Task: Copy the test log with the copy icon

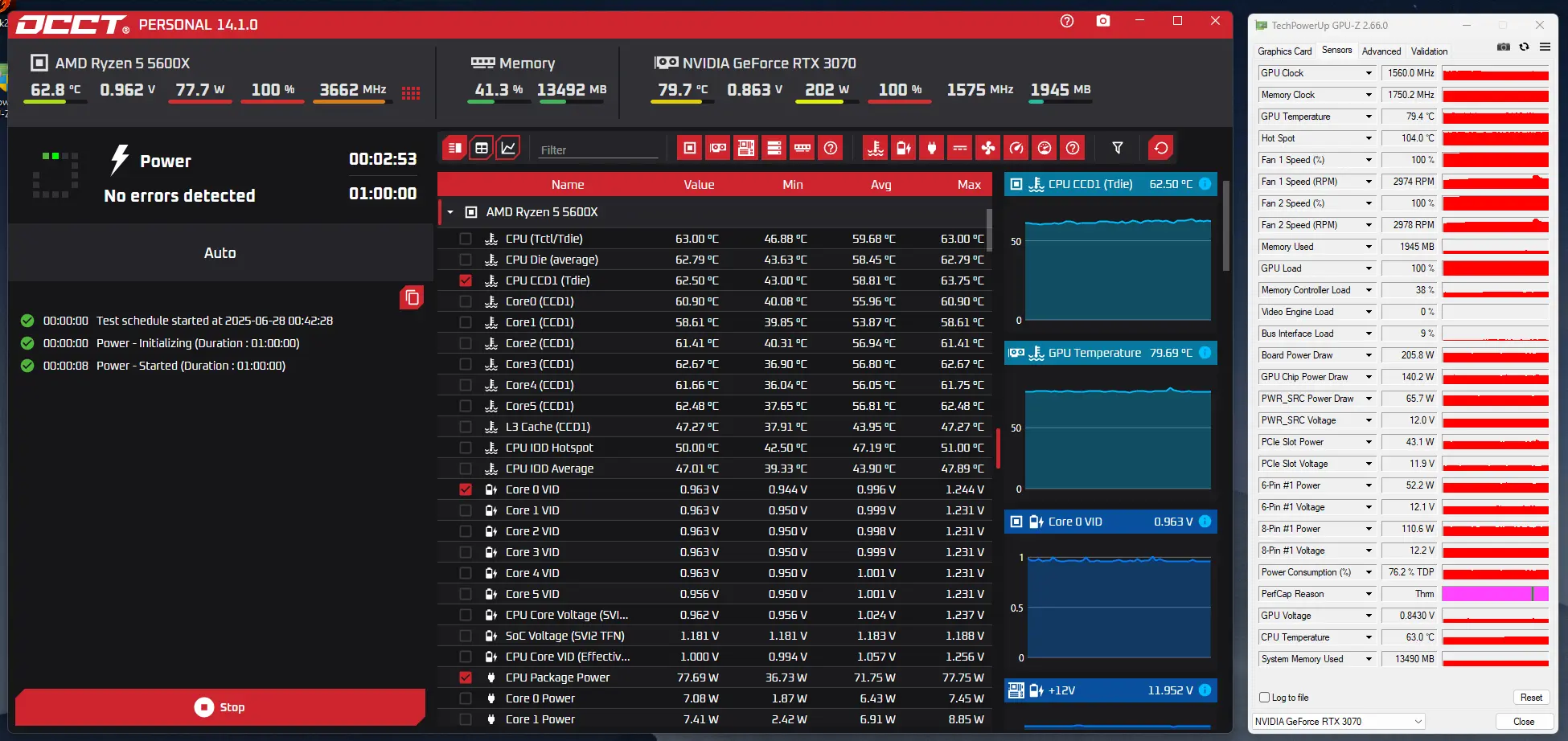Action: [412, 298]
